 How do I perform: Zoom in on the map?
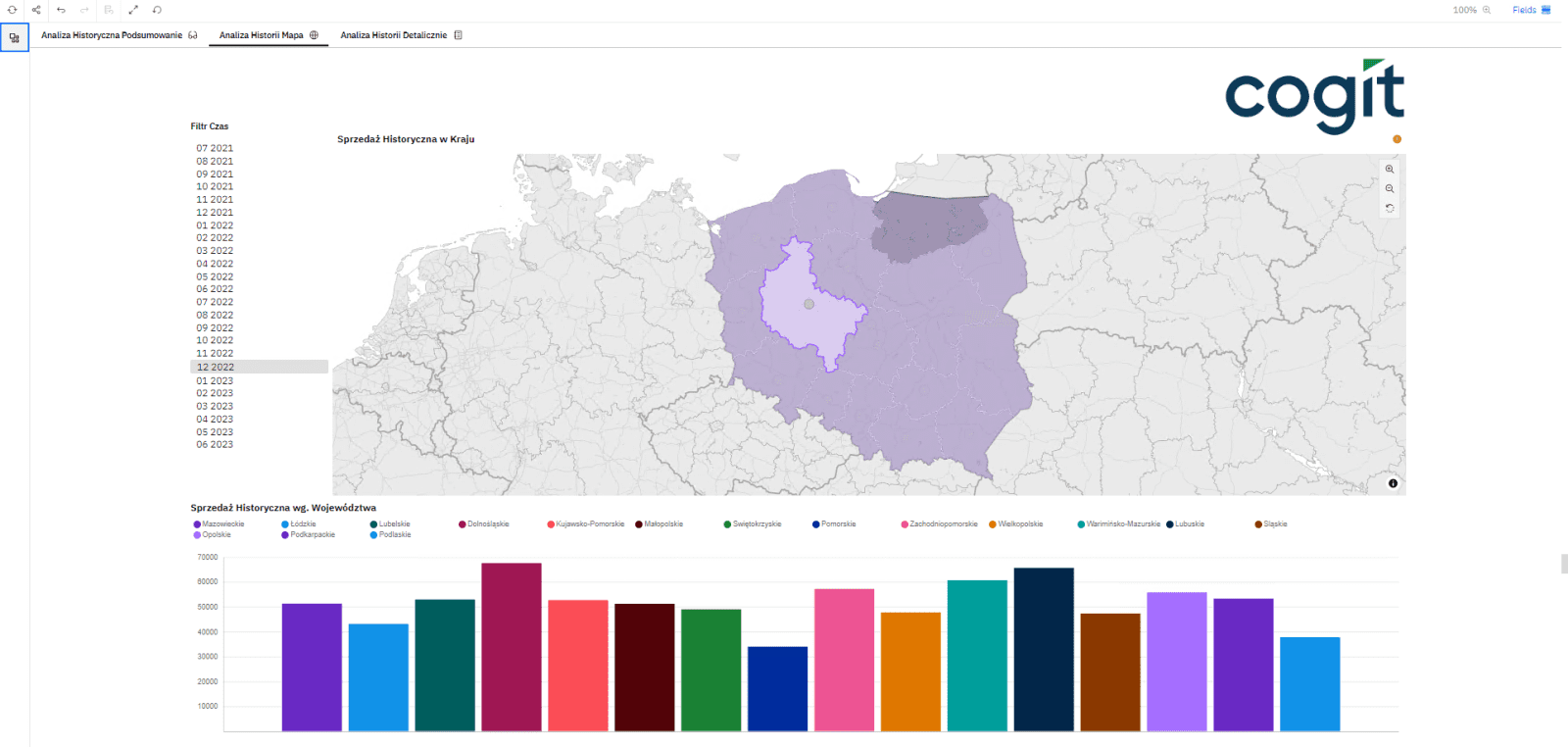click(1390, 170)
